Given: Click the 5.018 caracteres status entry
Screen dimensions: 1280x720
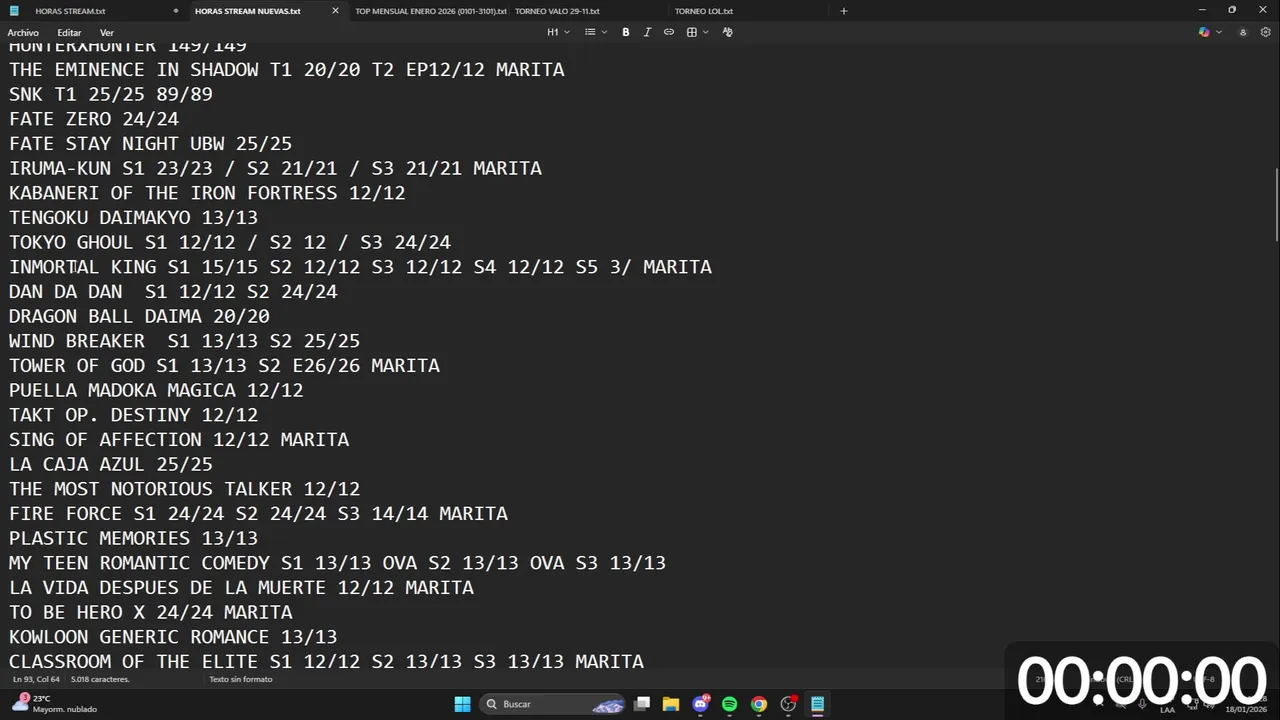Looking at the screenshot, I should coord(100,679).
